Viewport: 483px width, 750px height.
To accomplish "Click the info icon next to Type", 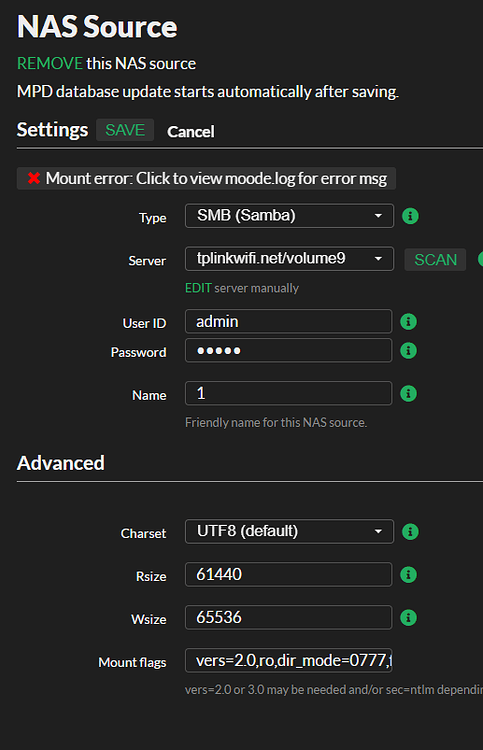I will 410,216.
